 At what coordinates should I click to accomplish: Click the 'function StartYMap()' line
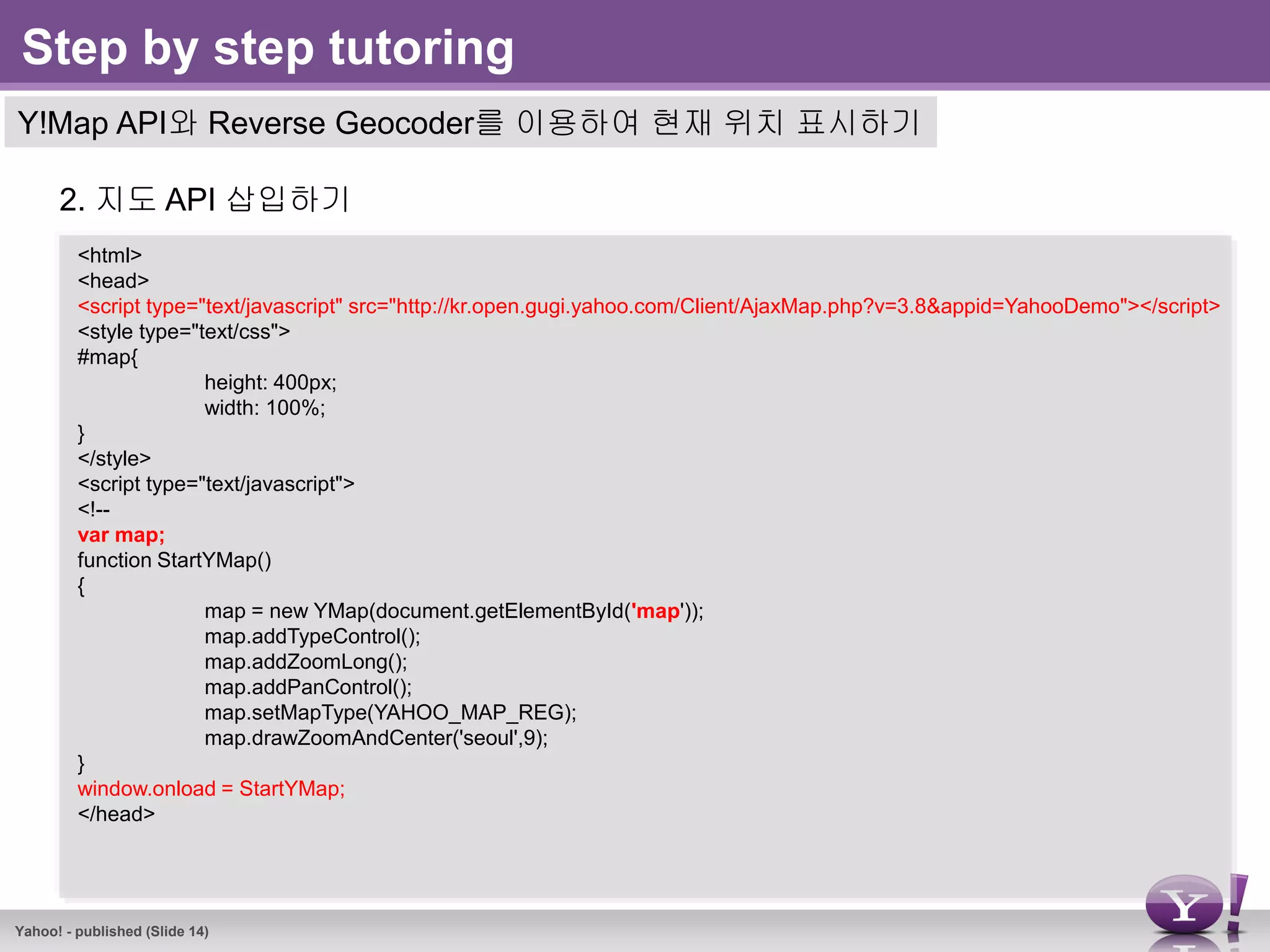[x=174, y=560]
